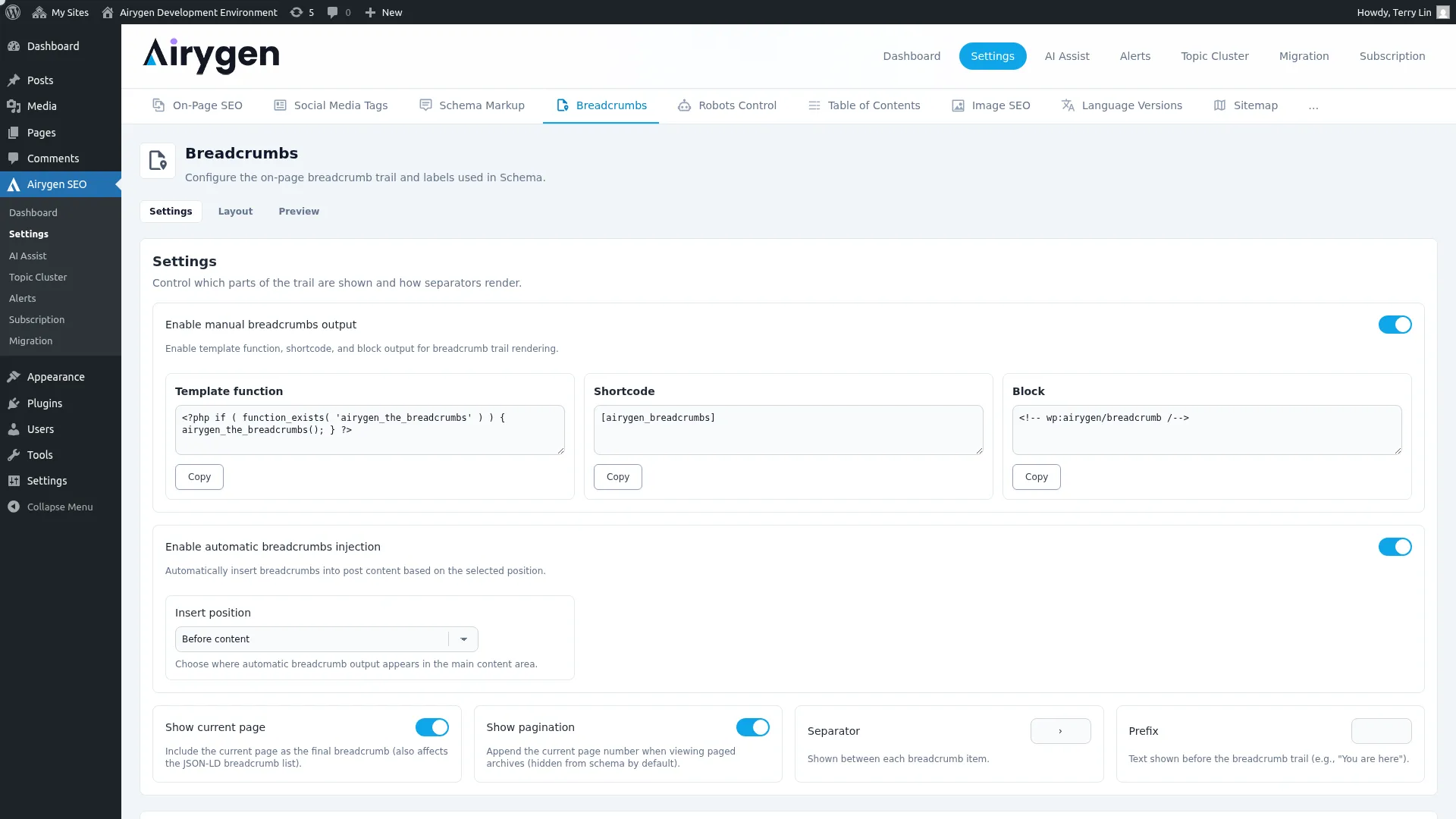This screenshot has height=819, width=1456.
Task: Select the Settings sub-tab under Breadcrumbs
Action: tap(171, 212)
